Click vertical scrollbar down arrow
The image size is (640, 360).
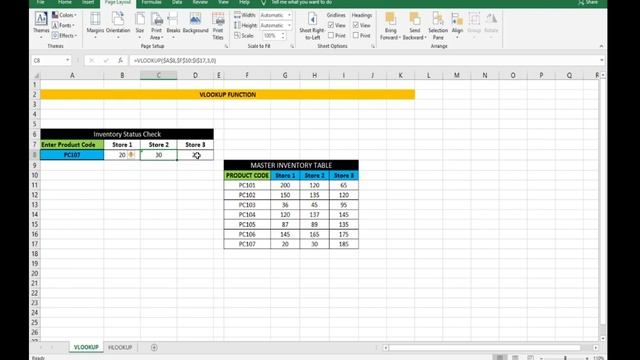point(603,338)
